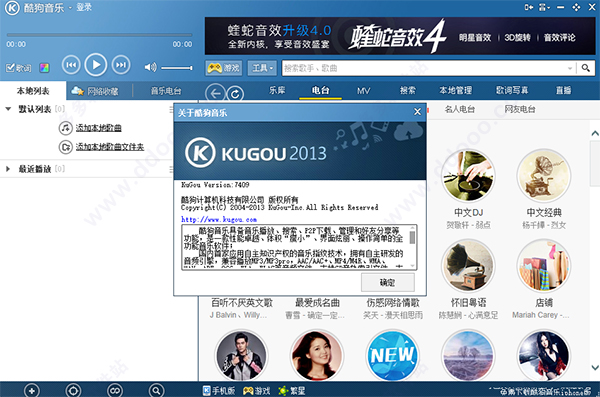Screen dimensions: 600x397
Task: Select the 网友电台 category
Action: [x=520, y=109]
